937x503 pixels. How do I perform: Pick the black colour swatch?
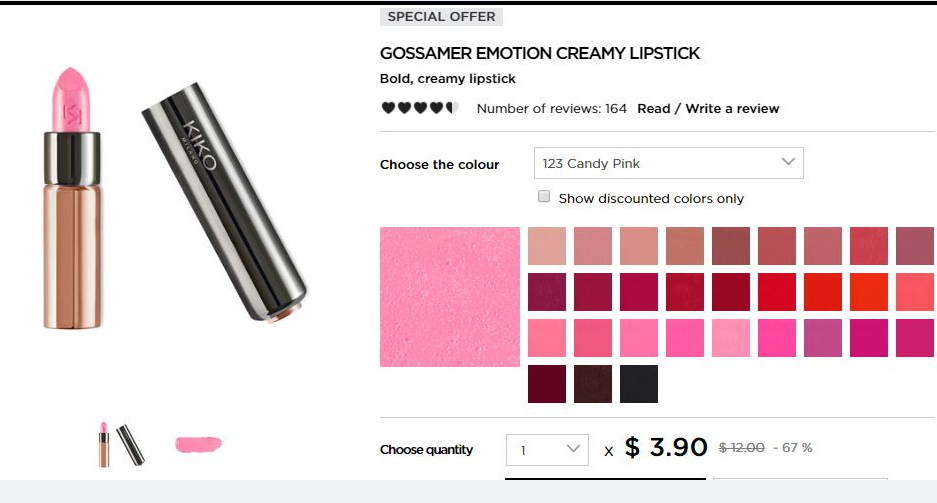click(639, 384)
